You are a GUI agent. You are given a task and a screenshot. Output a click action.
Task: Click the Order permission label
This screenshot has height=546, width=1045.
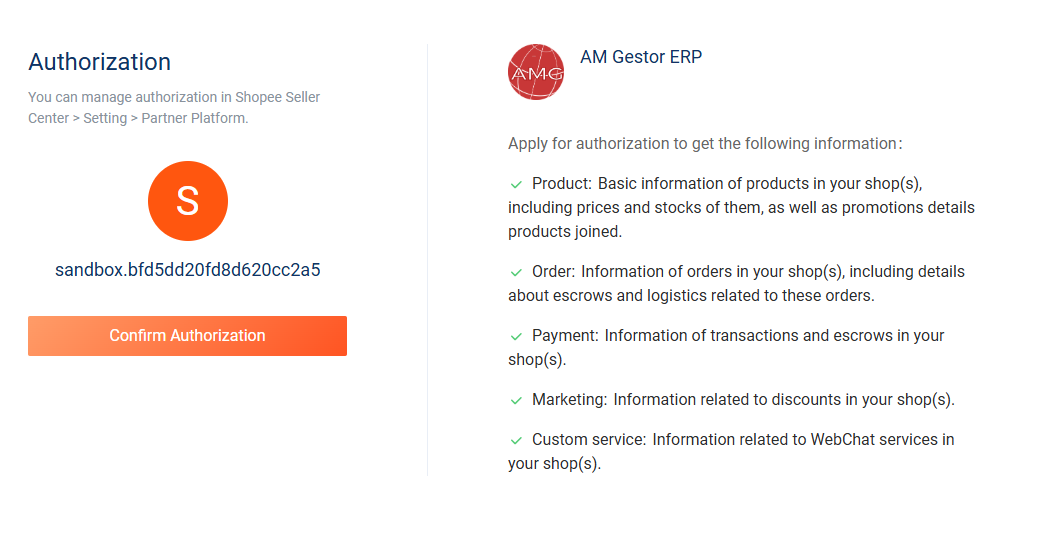click(553, 272)
